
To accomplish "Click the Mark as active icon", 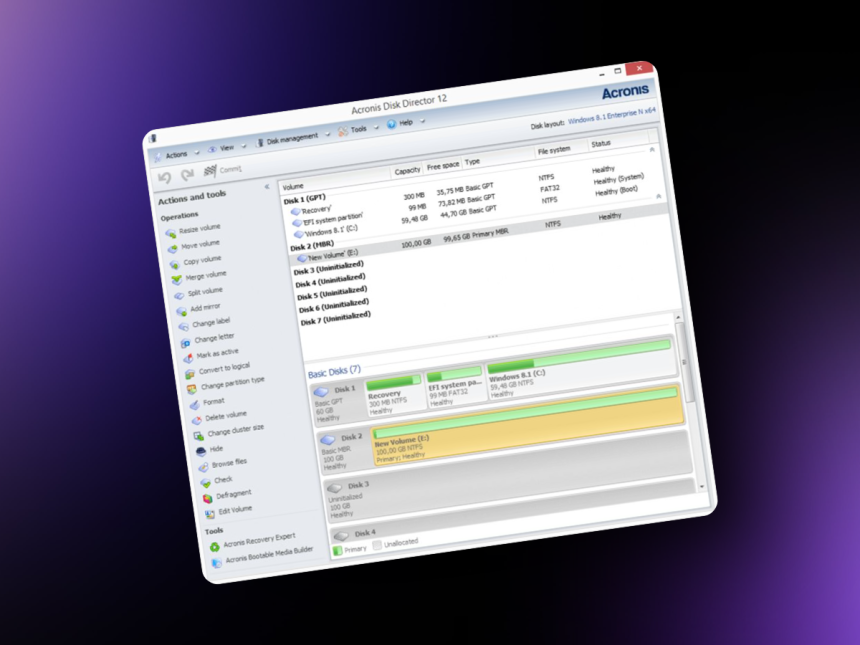I will 188,359.
